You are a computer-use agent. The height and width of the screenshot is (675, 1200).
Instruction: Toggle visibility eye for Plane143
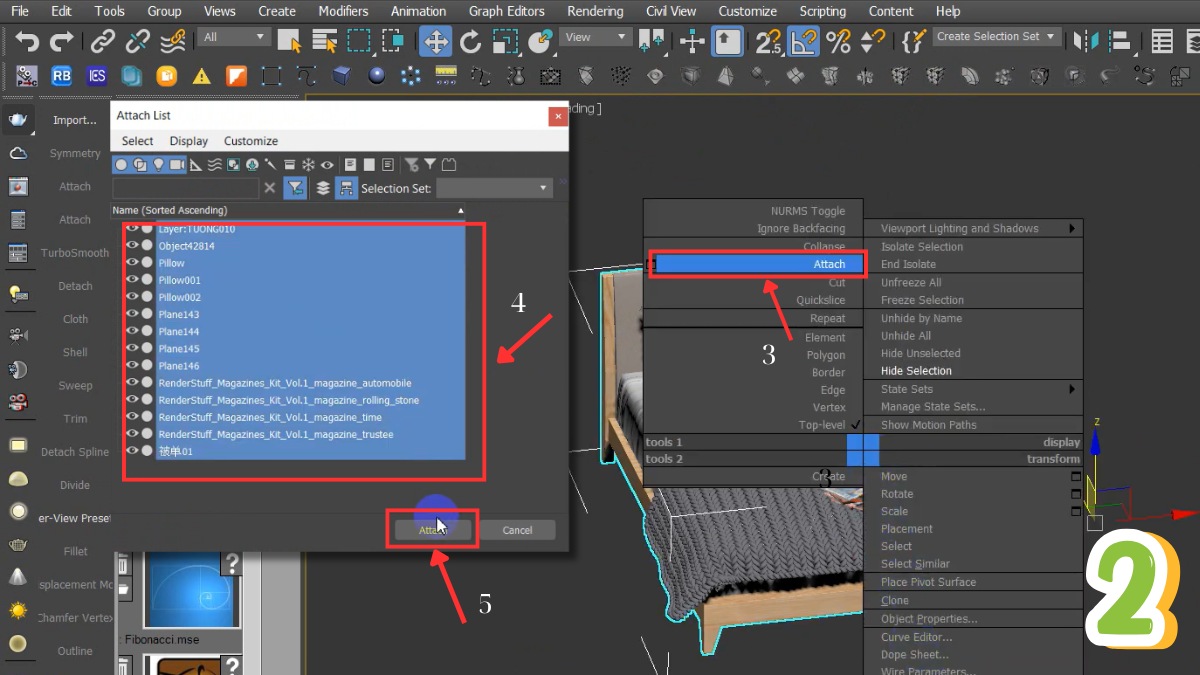tap(132, 314)
